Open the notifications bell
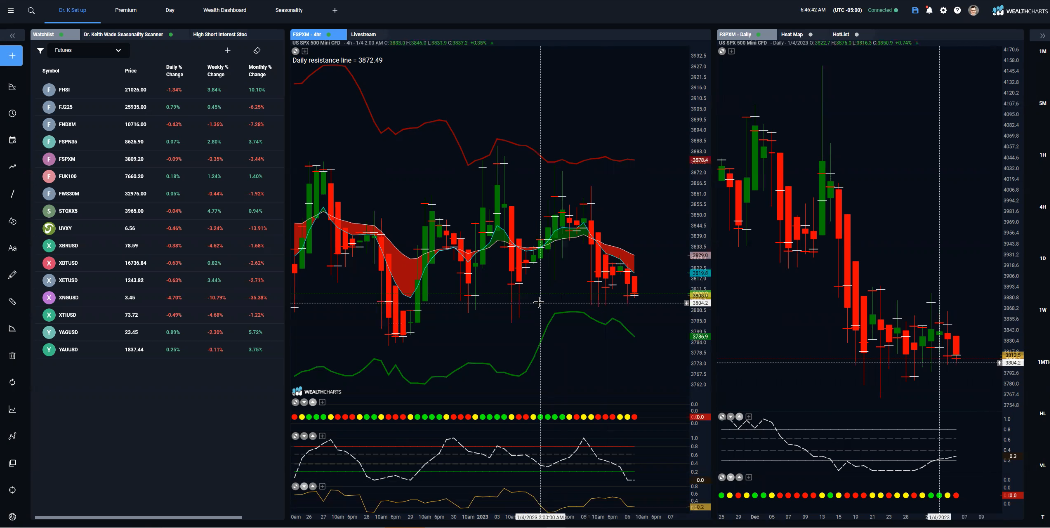This screenshot has height=528, width=1050. coord(929,11)
